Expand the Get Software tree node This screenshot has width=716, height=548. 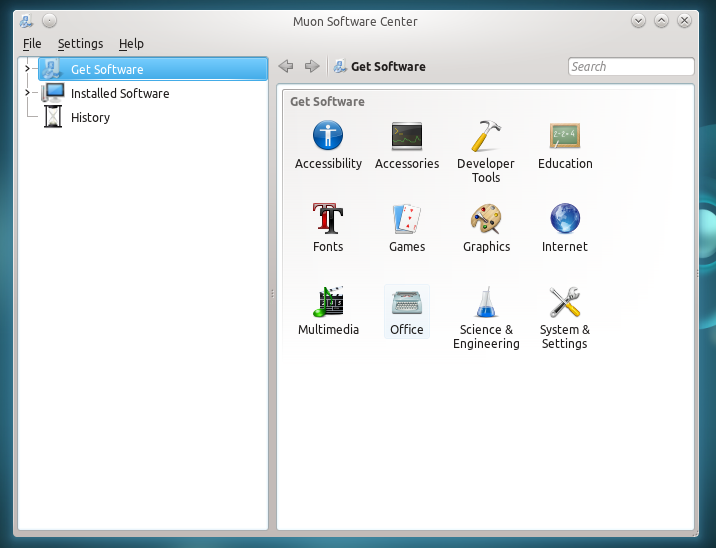(x=27, y=68)
